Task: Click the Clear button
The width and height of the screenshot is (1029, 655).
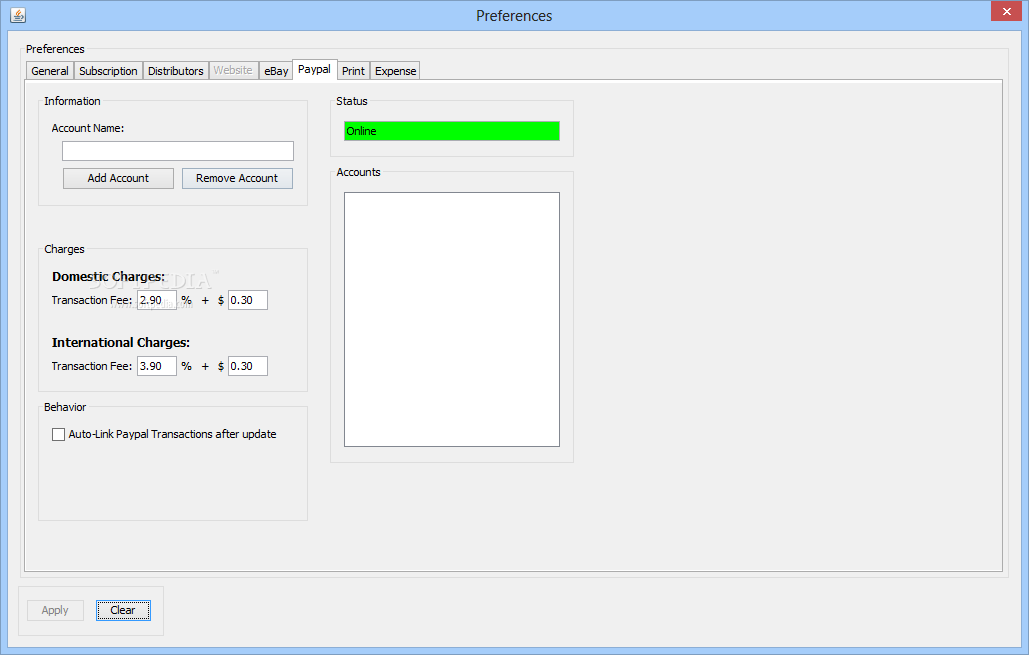Action: click(x=123, y=610)
